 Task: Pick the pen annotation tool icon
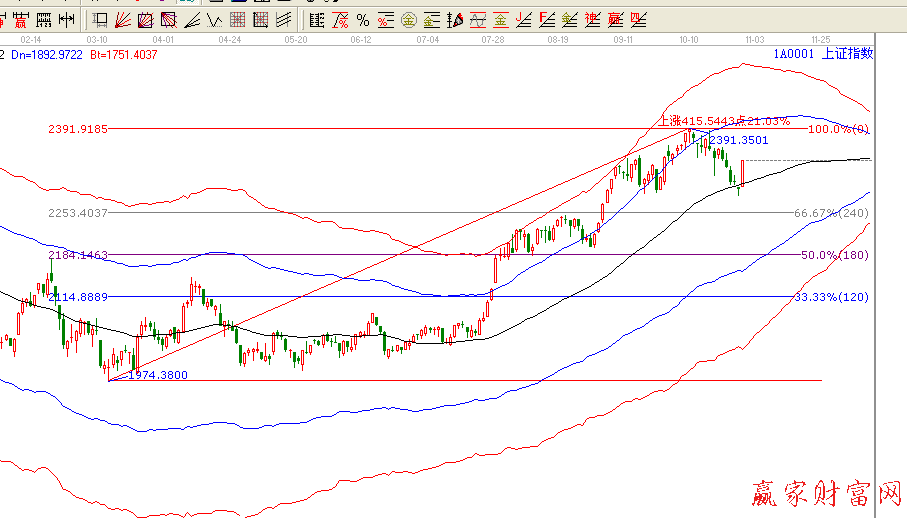pyautogui.click(x=455, y=19)
